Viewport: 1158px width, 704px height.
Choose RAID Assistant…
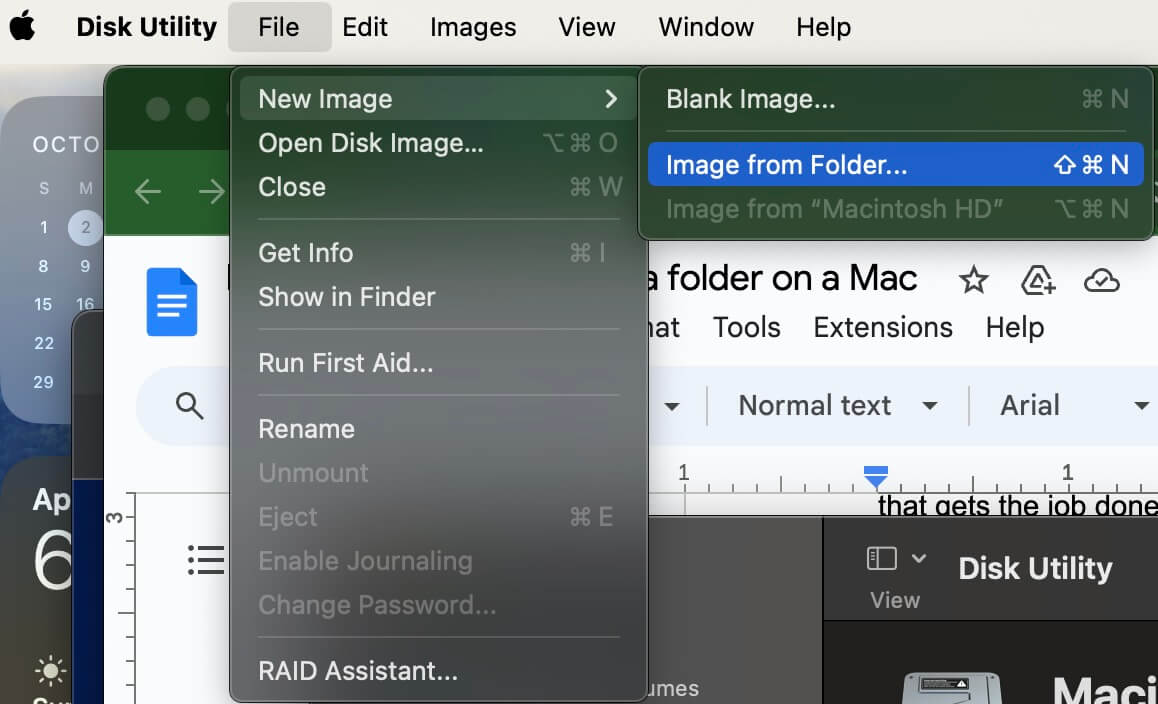[x=439, y=671]
